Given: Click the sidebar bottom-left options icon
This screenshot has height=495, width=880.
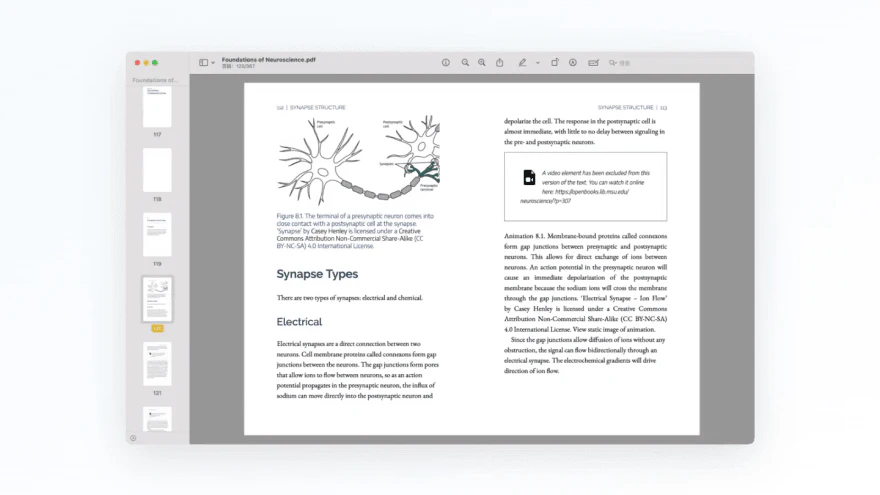Looking at the screenshot, I should coord(133,438).
